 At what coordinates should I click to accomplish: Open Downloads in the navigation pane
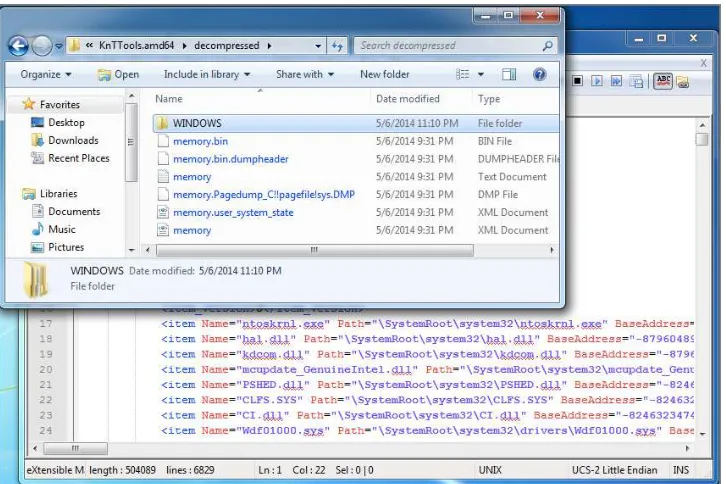tap(73, 140)
